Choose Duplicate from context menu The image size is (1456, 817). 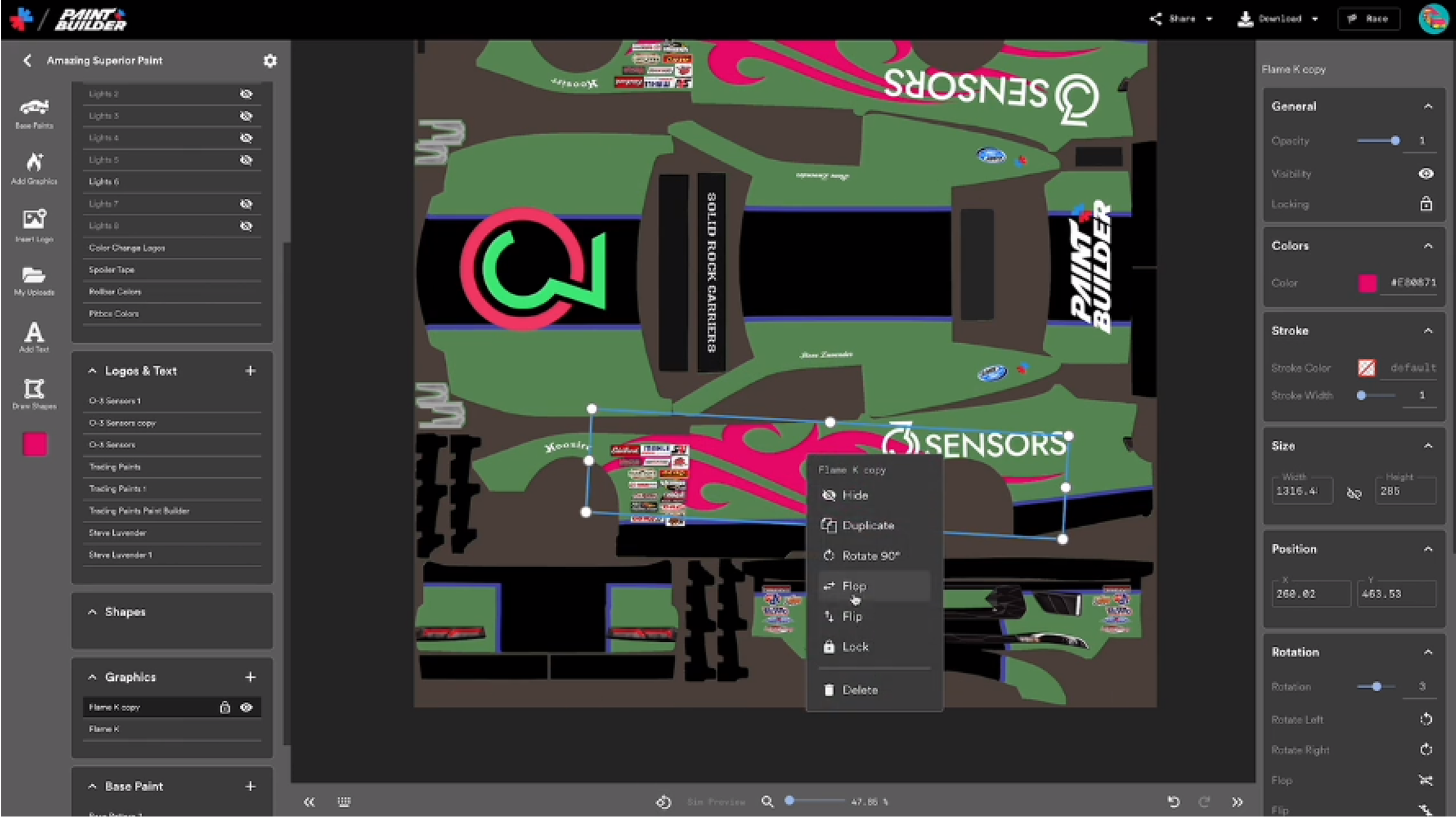(867, 525)
